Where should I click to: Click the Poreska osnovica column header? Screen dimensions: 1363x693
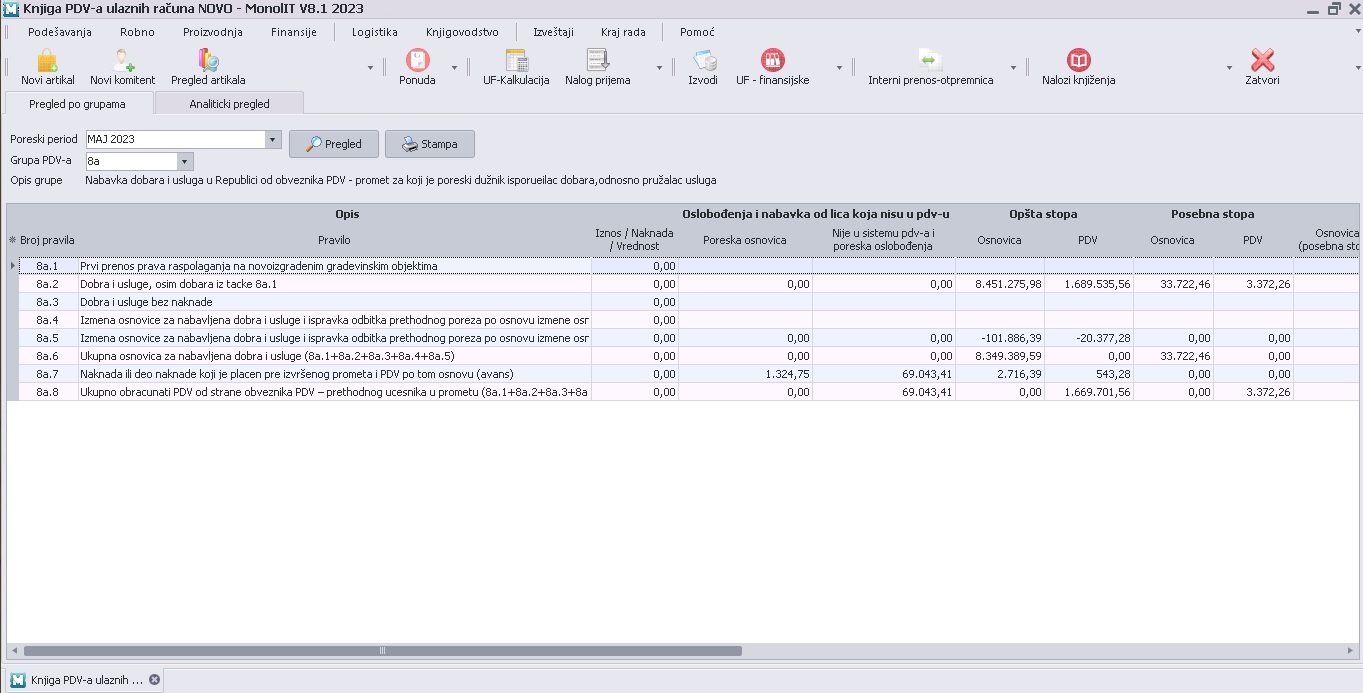745,240
